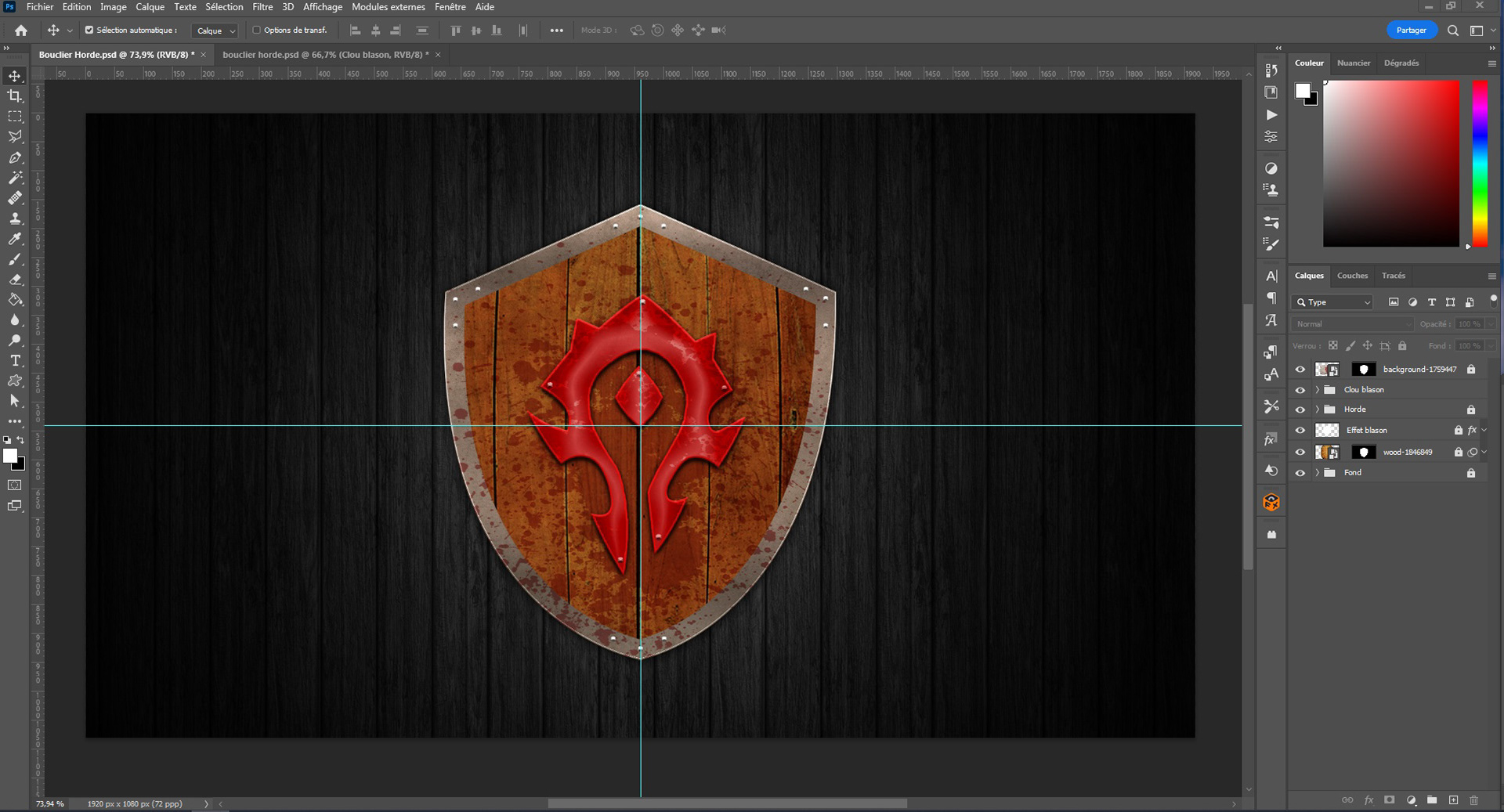Select the Blur droplet tool

tap(15, 320)
